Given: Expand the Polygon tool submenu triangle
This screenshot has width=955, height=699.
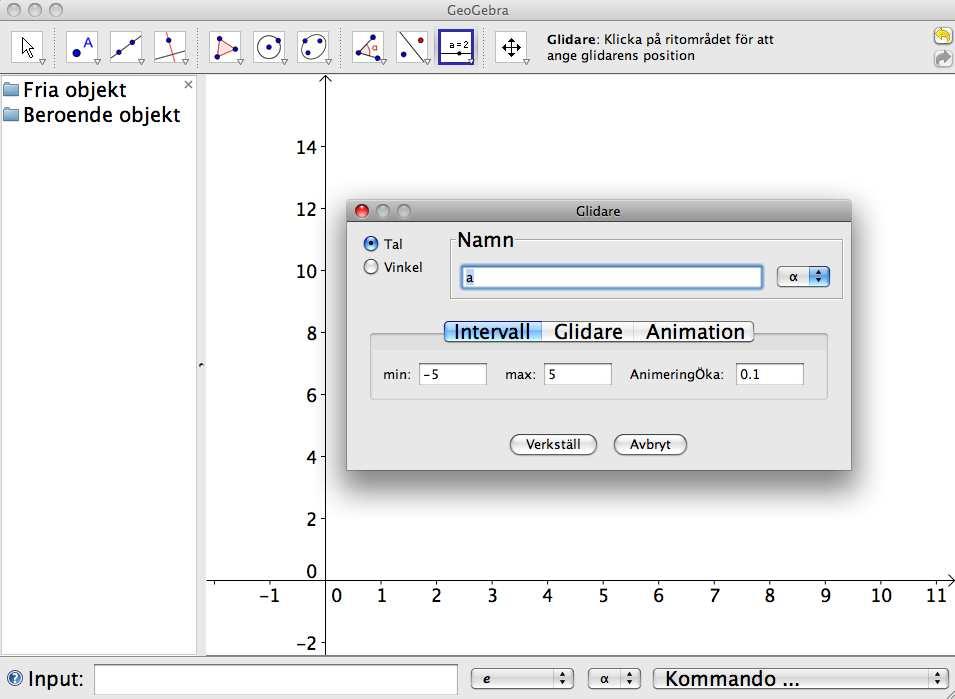Looking at the screenshot, I should point(239,61).
